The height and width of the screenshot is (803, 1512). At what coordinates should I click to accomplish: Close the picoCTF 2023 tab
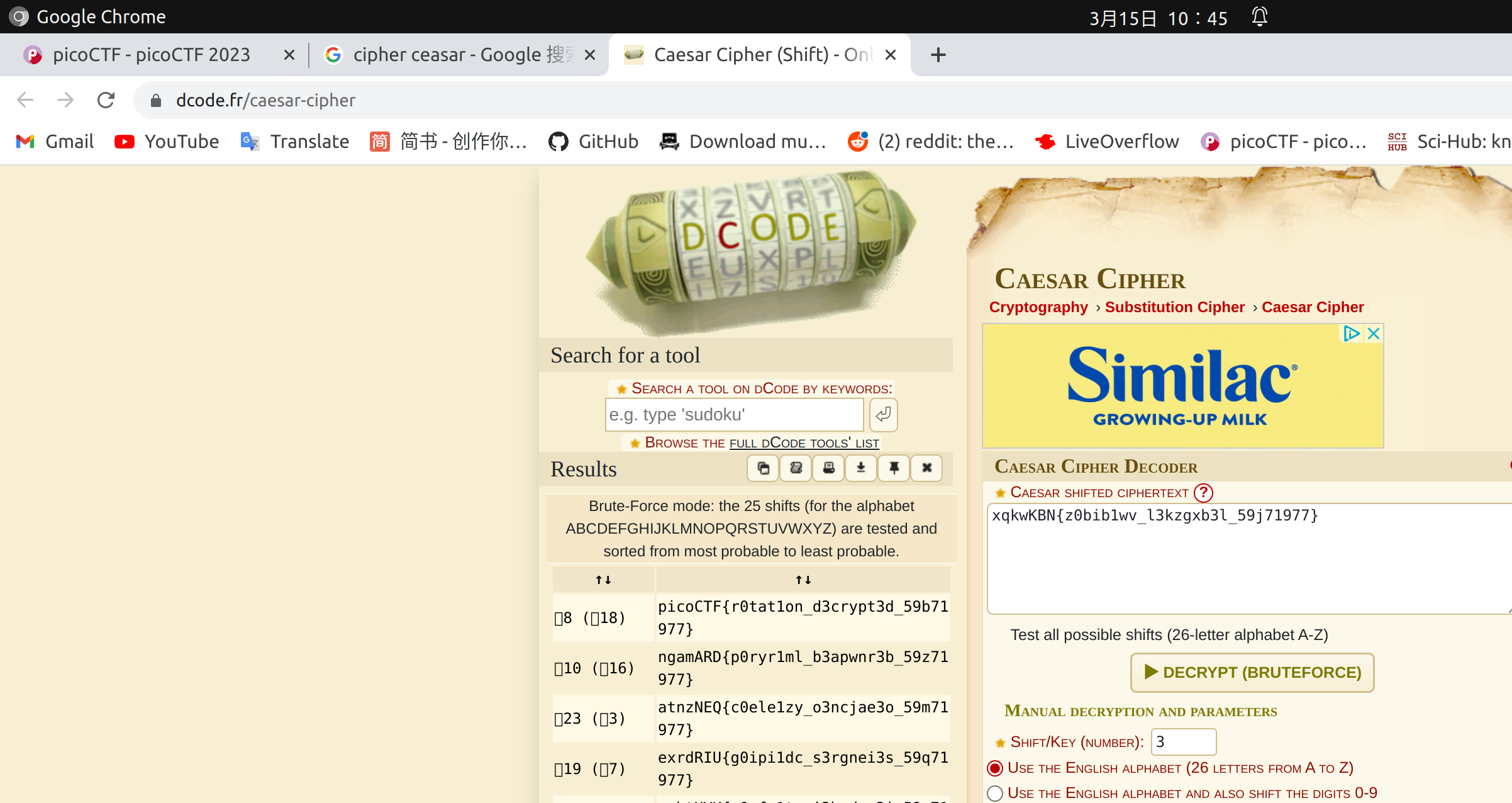[289, 55]
